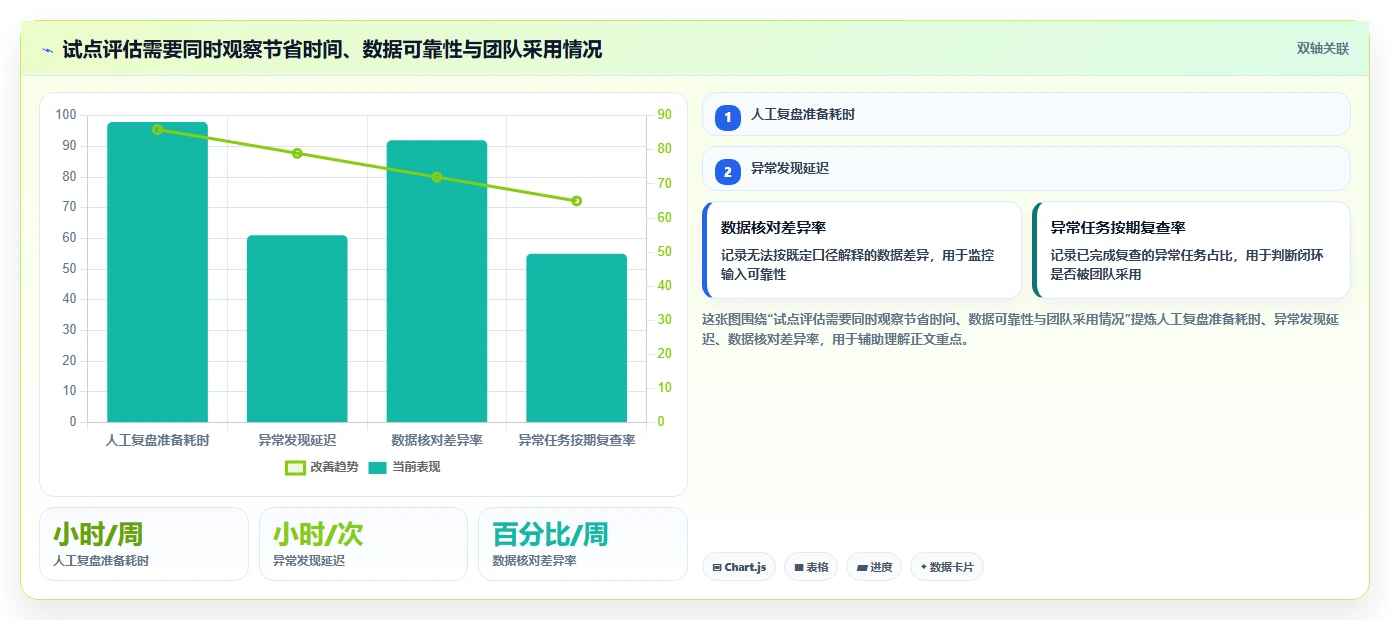This screenshot has height=620, width=1390.
Task: Click the Chart.js tag
Action: (739, 567)
